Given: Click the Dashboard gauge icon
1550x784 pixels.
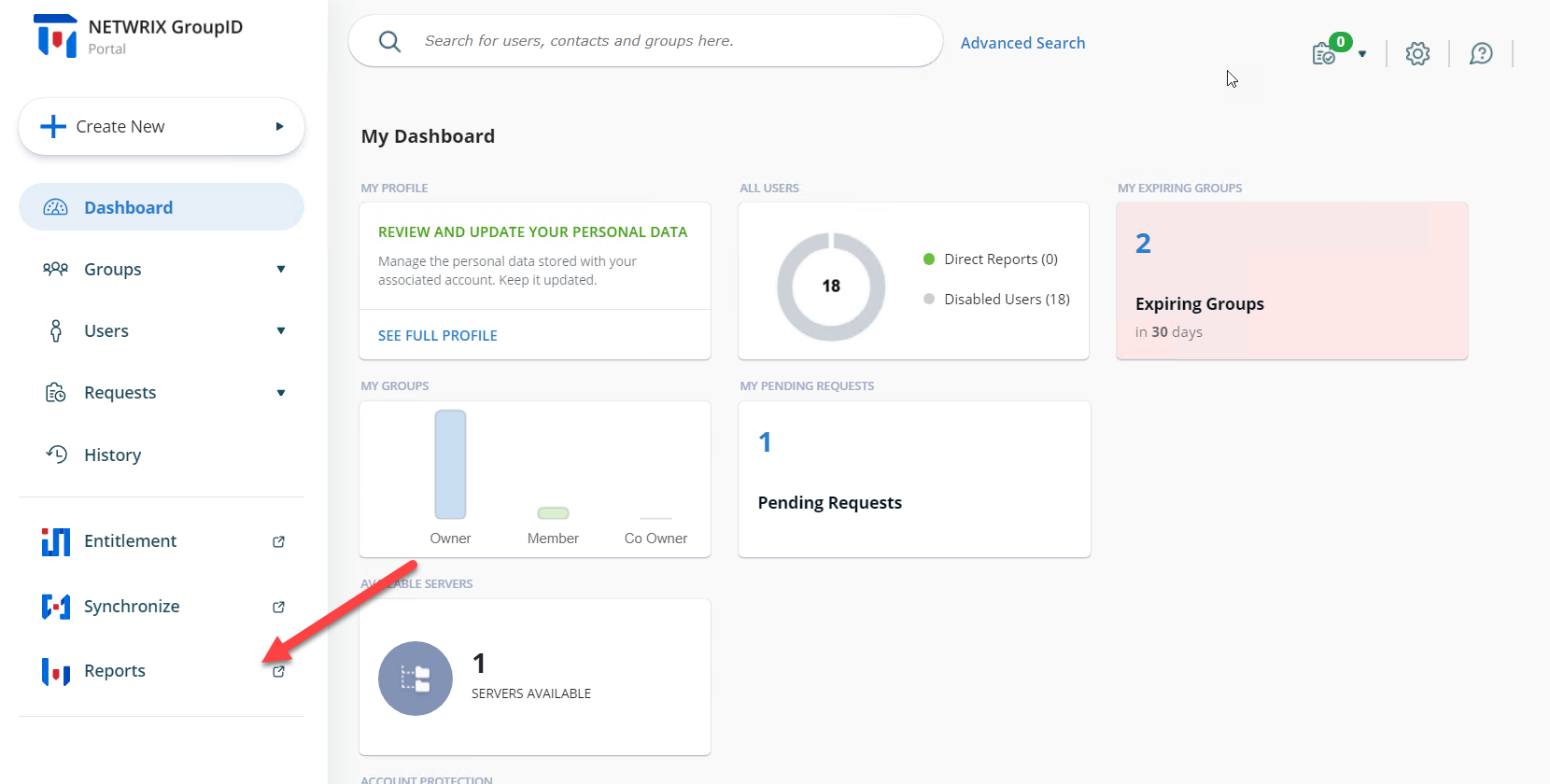Looking at the screenshot, I should coord(56,207).
